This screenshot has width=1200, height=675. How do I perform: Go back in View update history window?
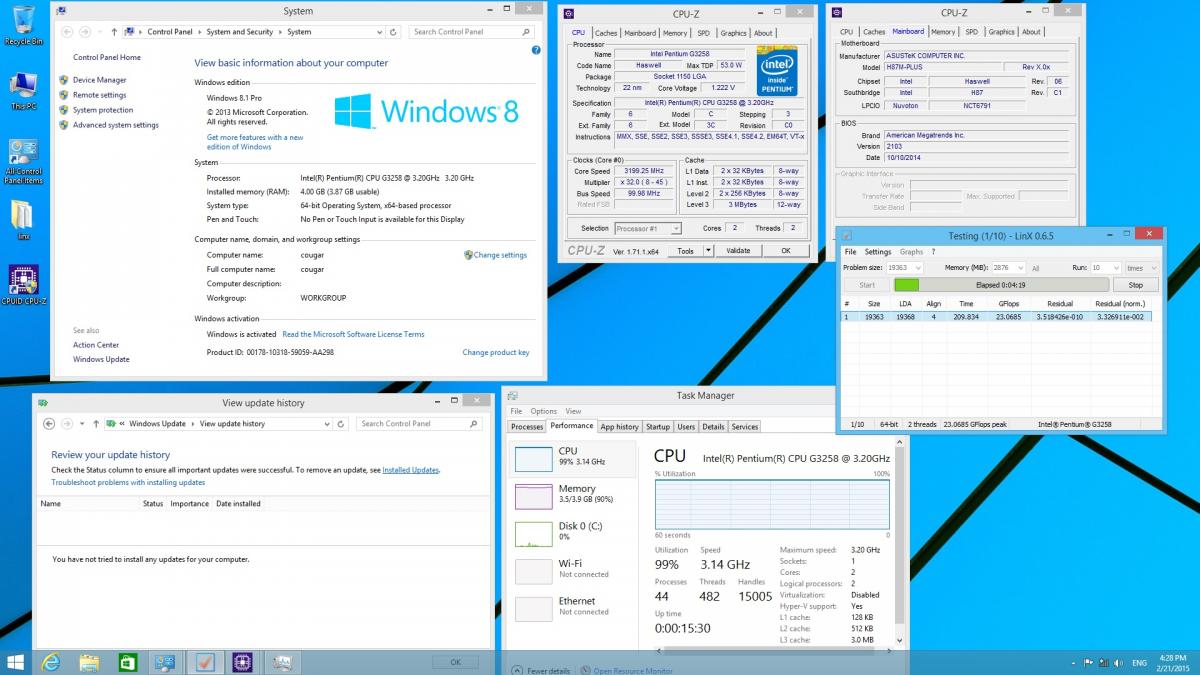[x=50, y=424]
